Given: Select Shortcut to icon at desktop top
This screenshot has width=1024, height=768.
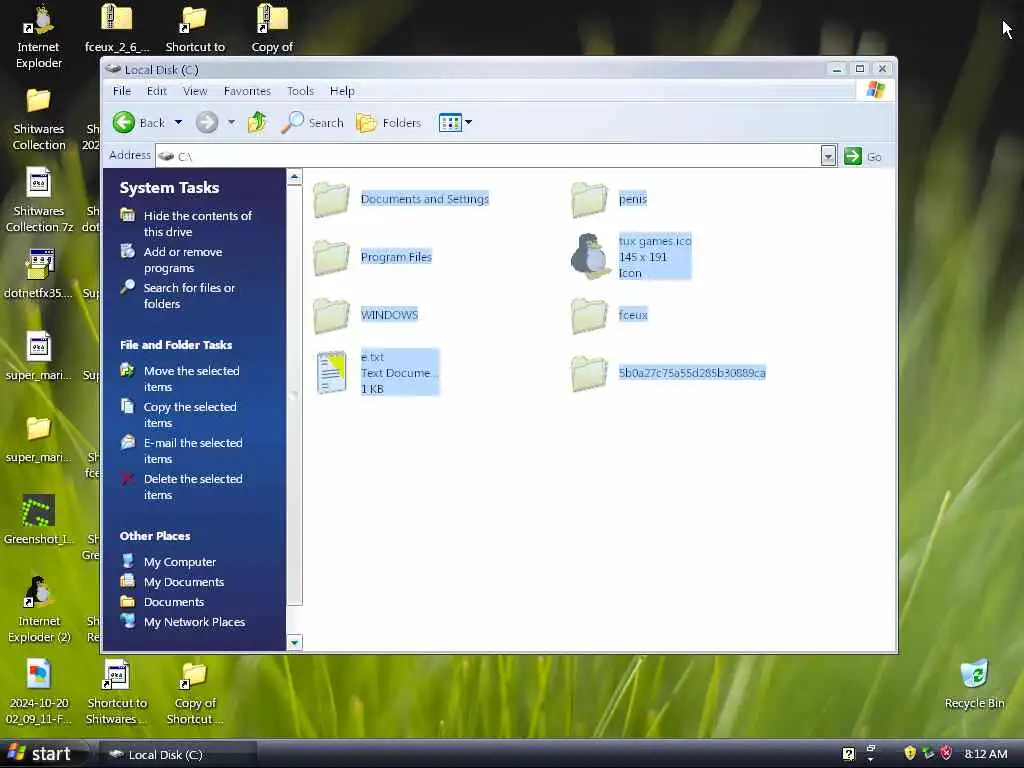Looking at the screenshot, I should tap(195, 29).
